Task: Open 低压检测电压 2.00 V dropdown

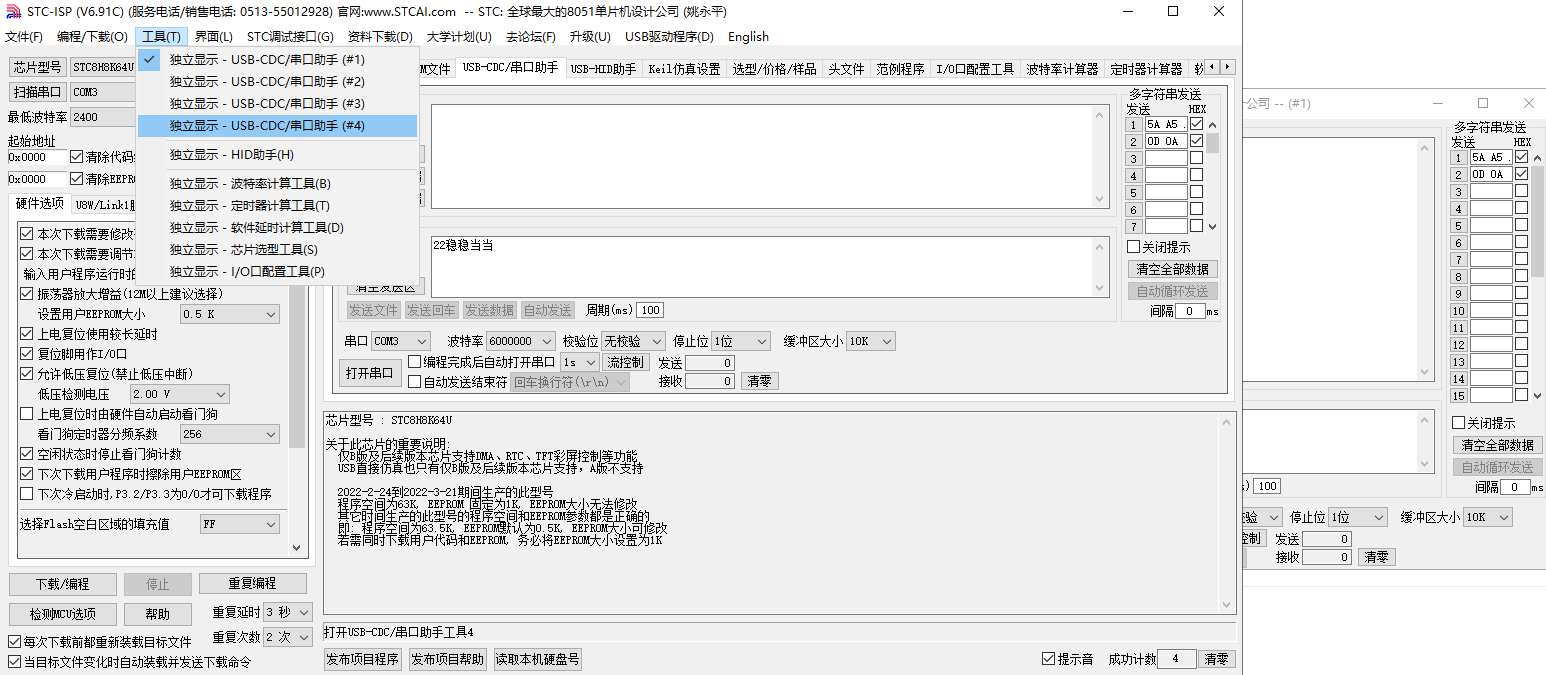Action: click(180, 394)
